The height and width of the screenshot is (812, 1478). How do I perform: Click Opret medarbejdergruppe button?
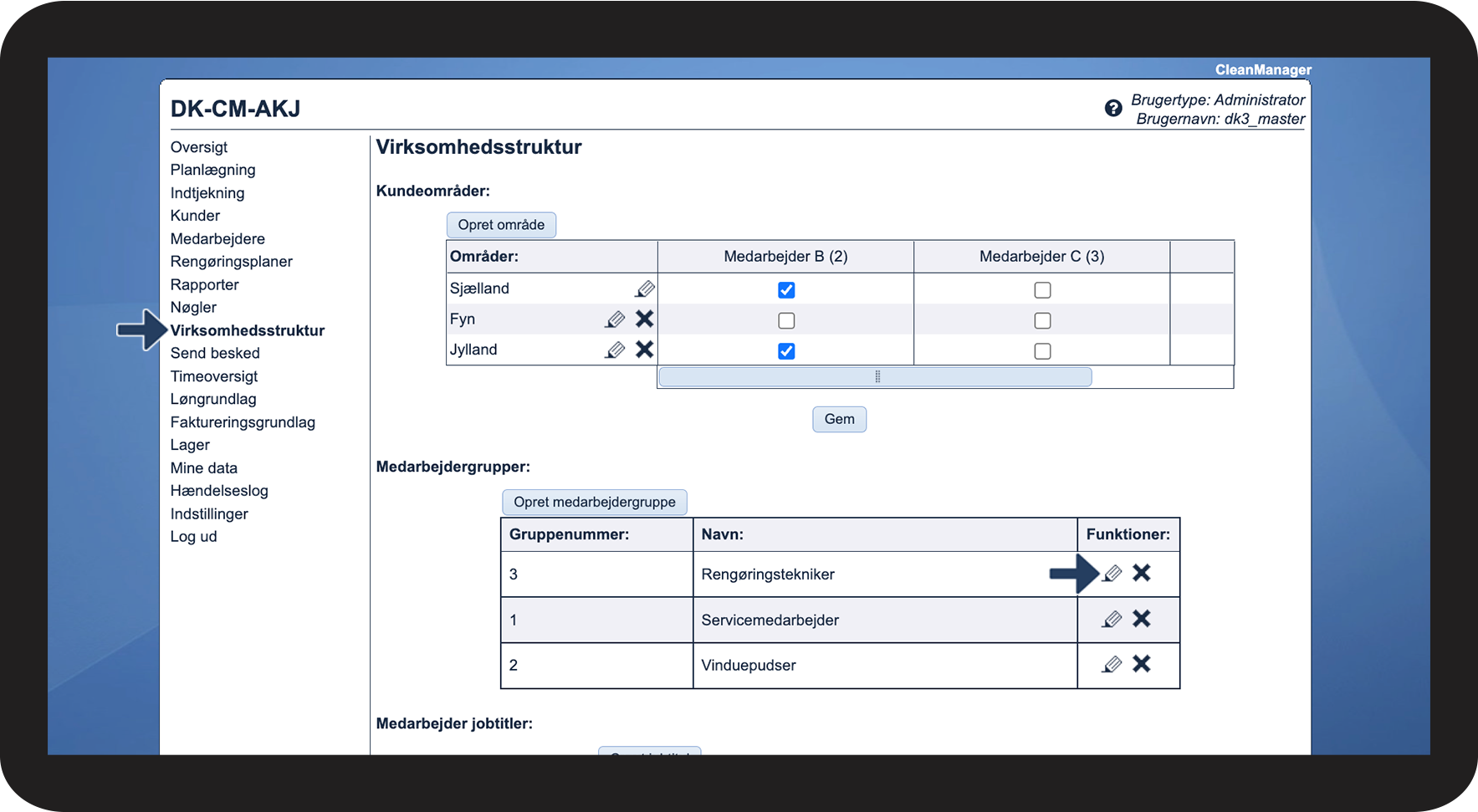click(x=594, y=503)
